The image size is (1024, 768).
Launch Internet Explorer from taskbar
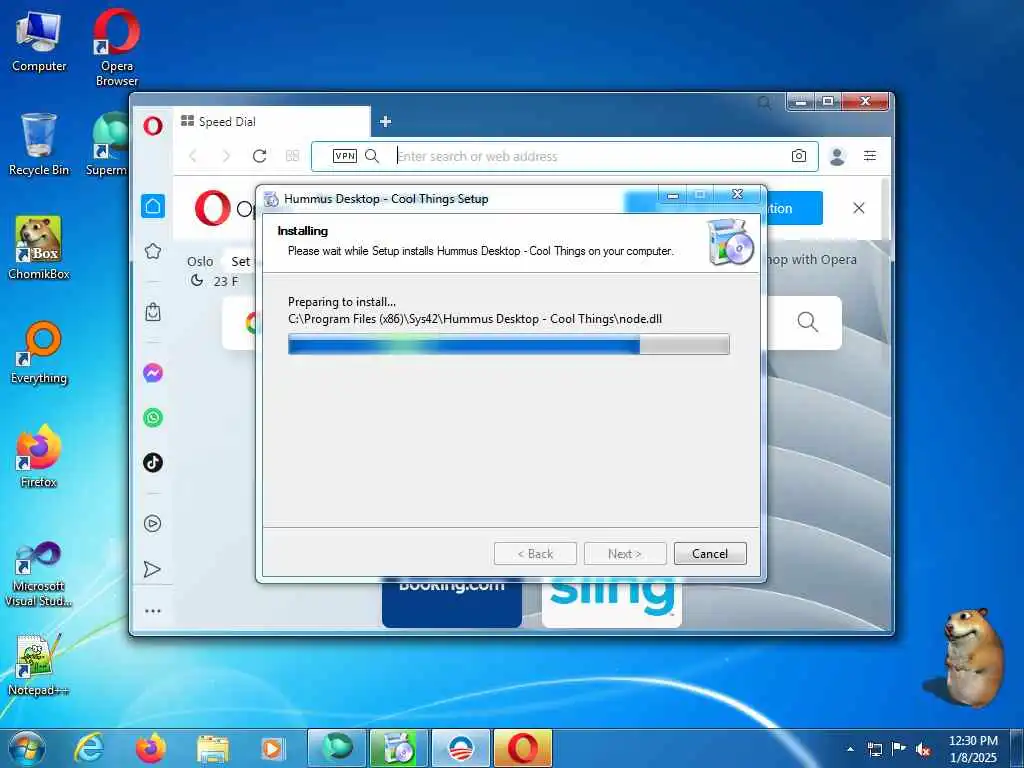click(89, 748)
